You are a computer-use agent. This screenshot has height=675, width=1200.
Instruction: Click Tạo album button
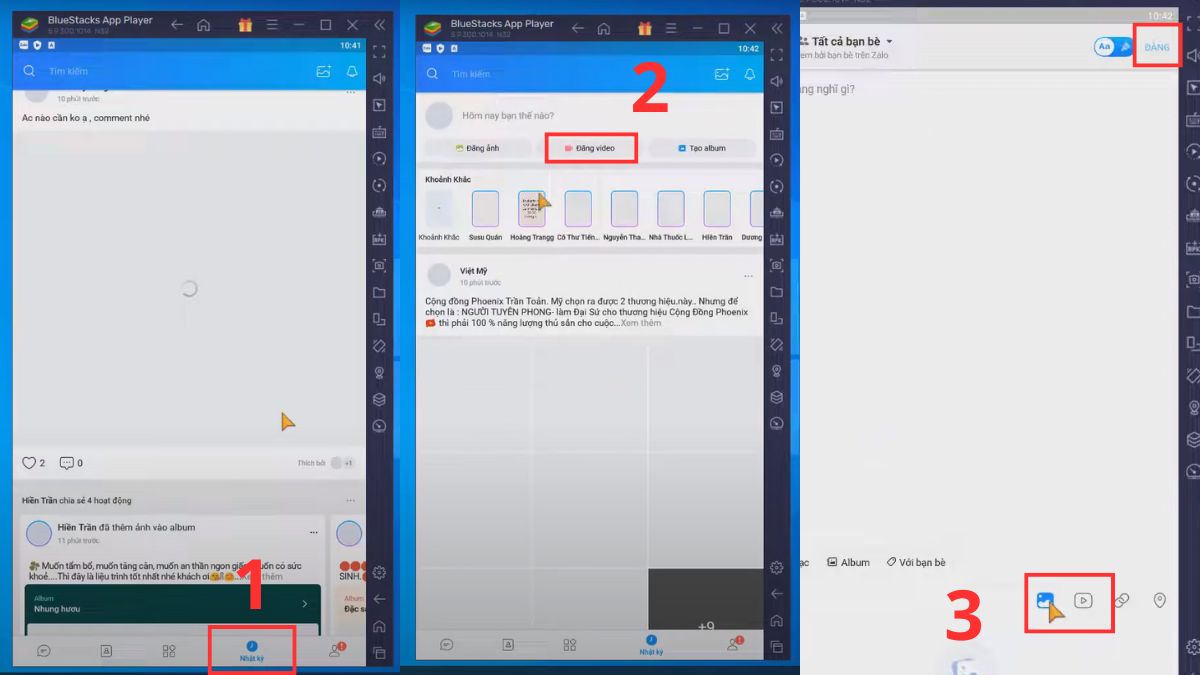click(x=702, y=148)
